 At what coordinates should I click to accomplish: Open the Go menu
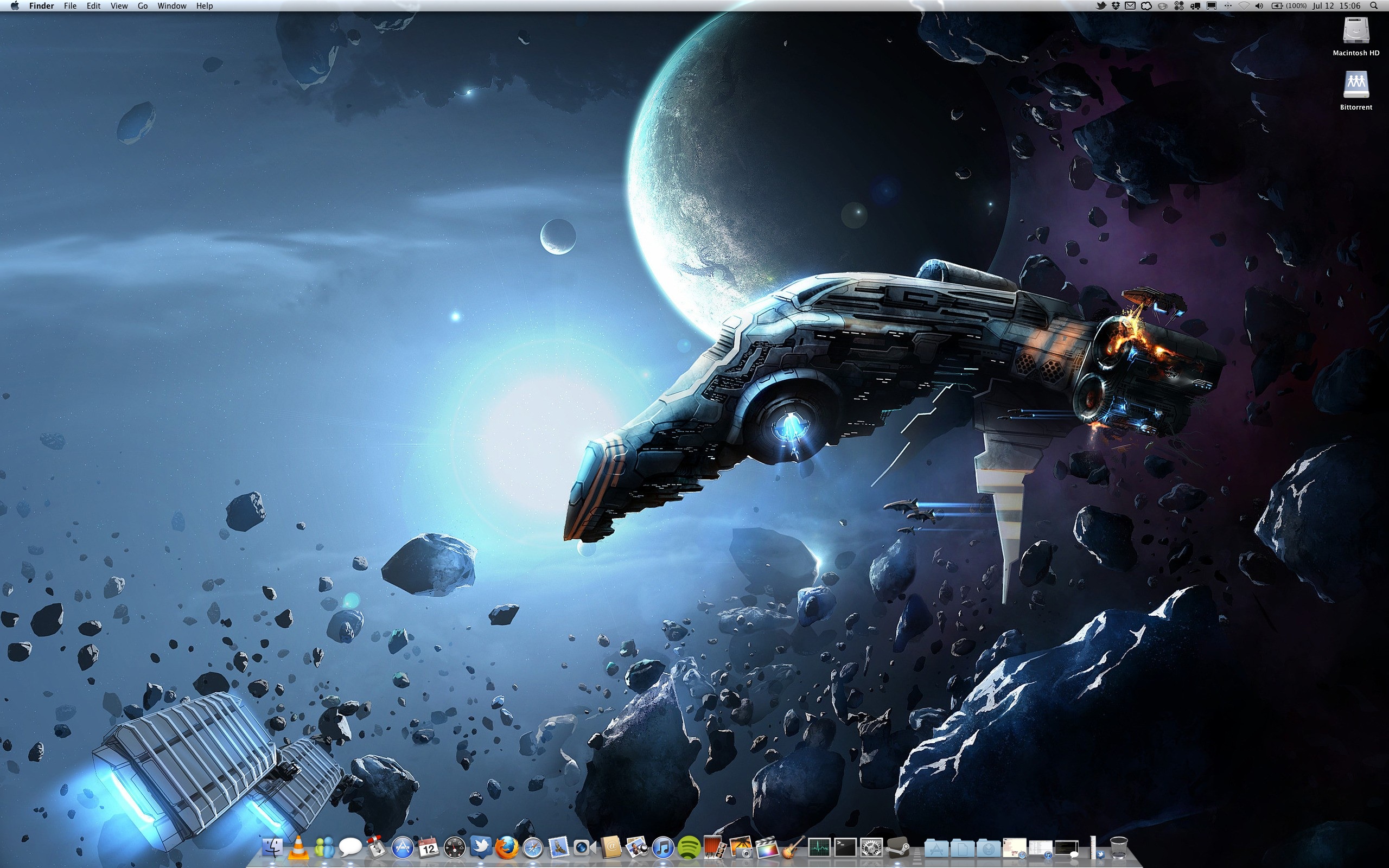click(142, 6)
